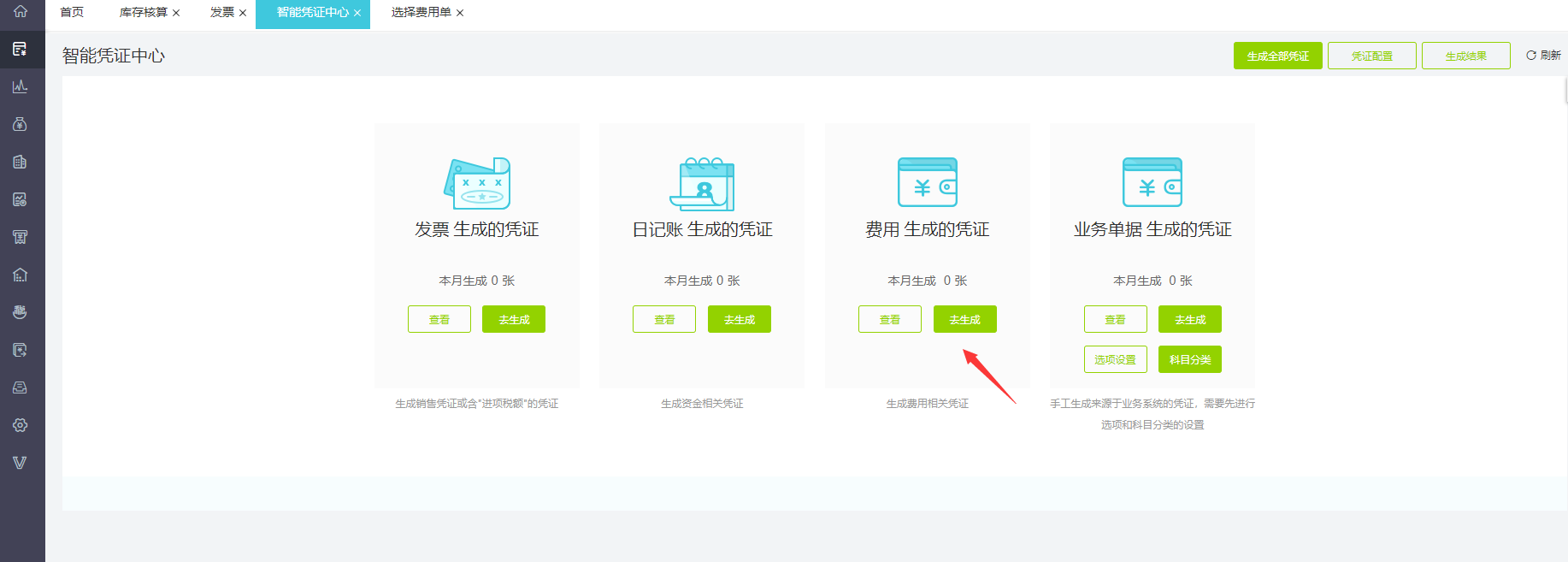Click 查看 under 日记账 生成的凭证
The width and height of the screenshot is (1568, 562).
[x=664, y=319]
